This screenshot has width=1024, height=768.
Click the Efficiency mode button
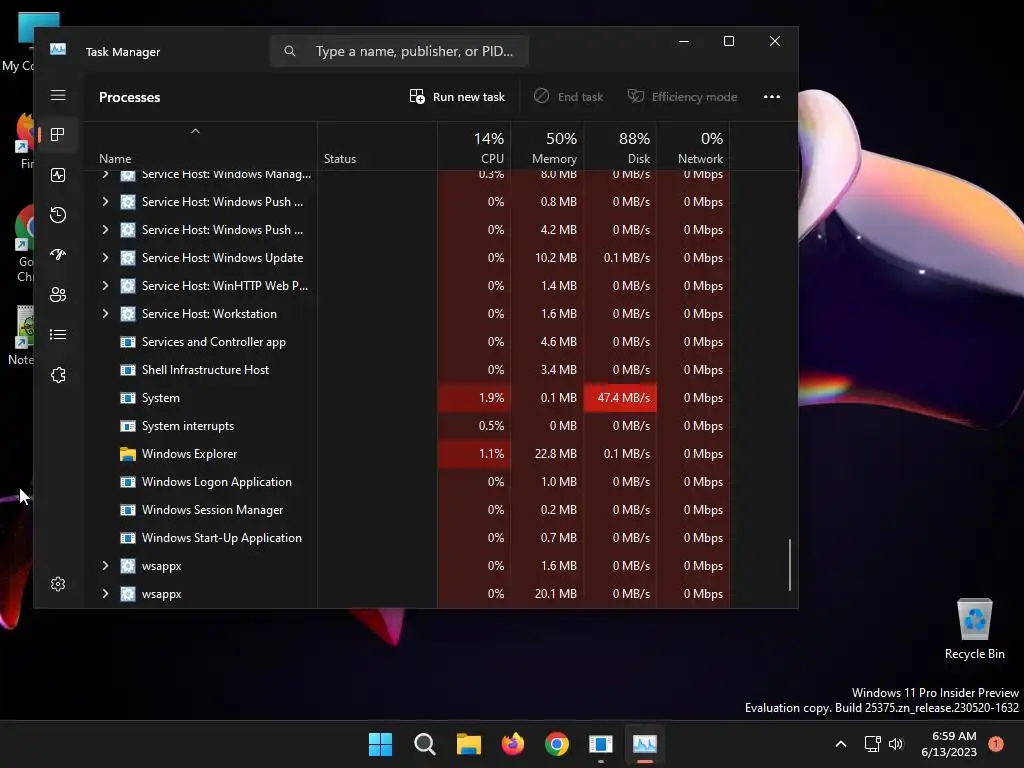pyautogui.click(x=682, y=97)
